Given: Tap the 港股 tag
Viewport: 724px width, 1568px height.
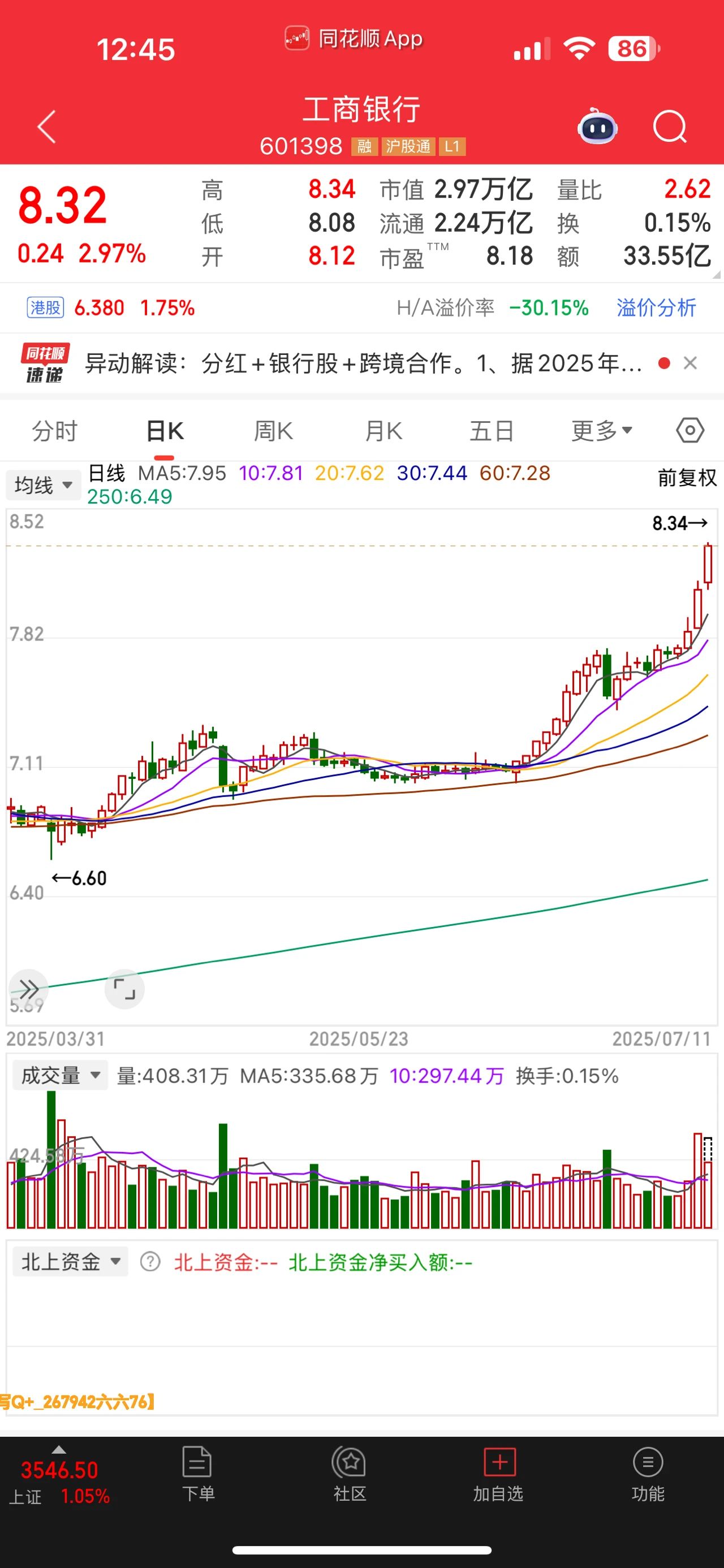Looking at the screenshot, I should click(x=46, y=307).
